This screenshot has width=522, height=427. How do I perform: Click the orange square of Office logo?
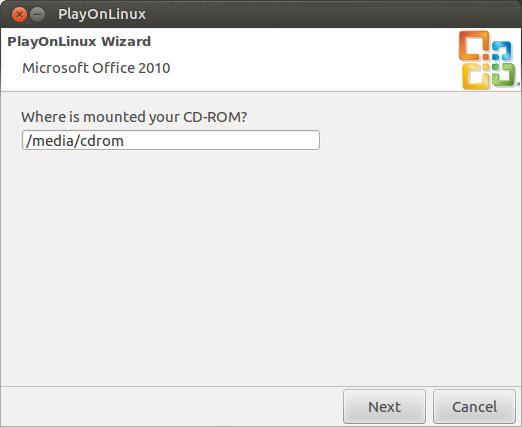pyautogui.click(x=474, y=46)
